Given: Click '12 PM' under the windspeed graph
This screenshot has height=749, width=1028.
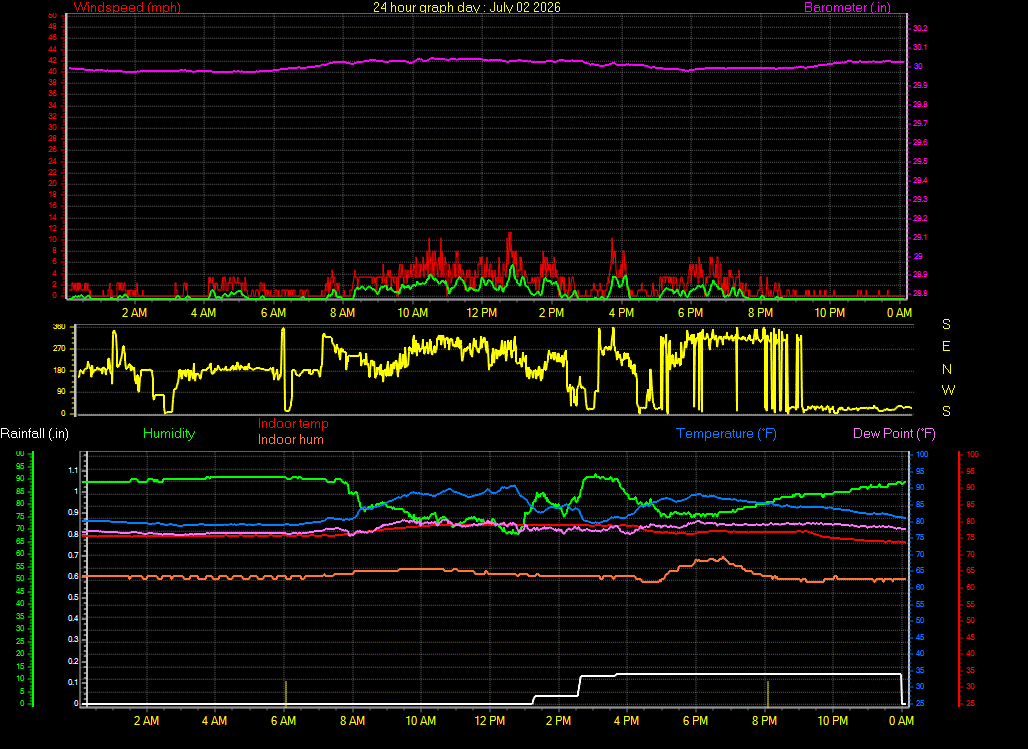Looking at the screenshot, I should tap(482, 313).
